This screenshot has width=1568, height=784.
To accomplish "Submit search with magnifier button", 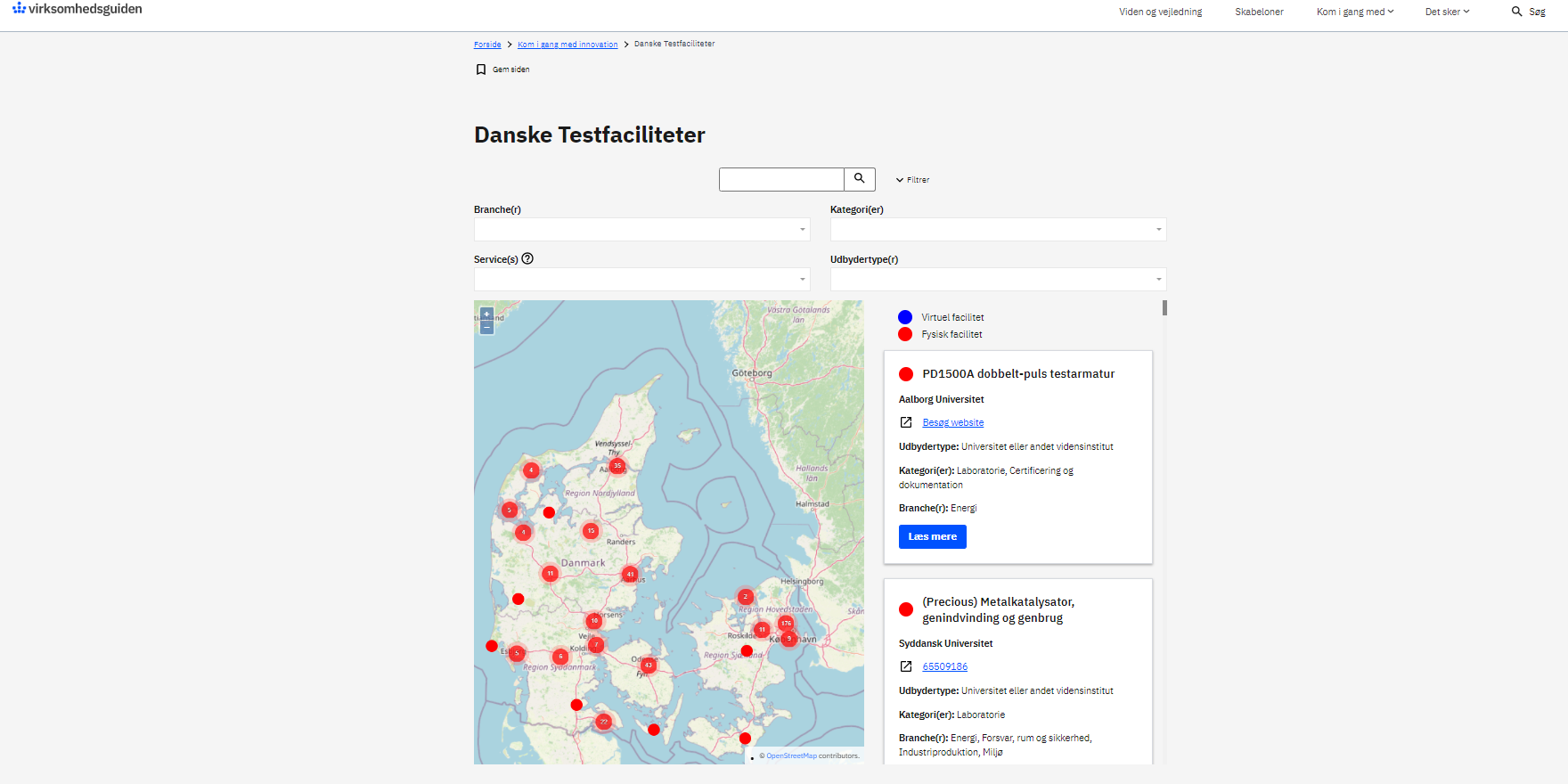I will 860,179.
